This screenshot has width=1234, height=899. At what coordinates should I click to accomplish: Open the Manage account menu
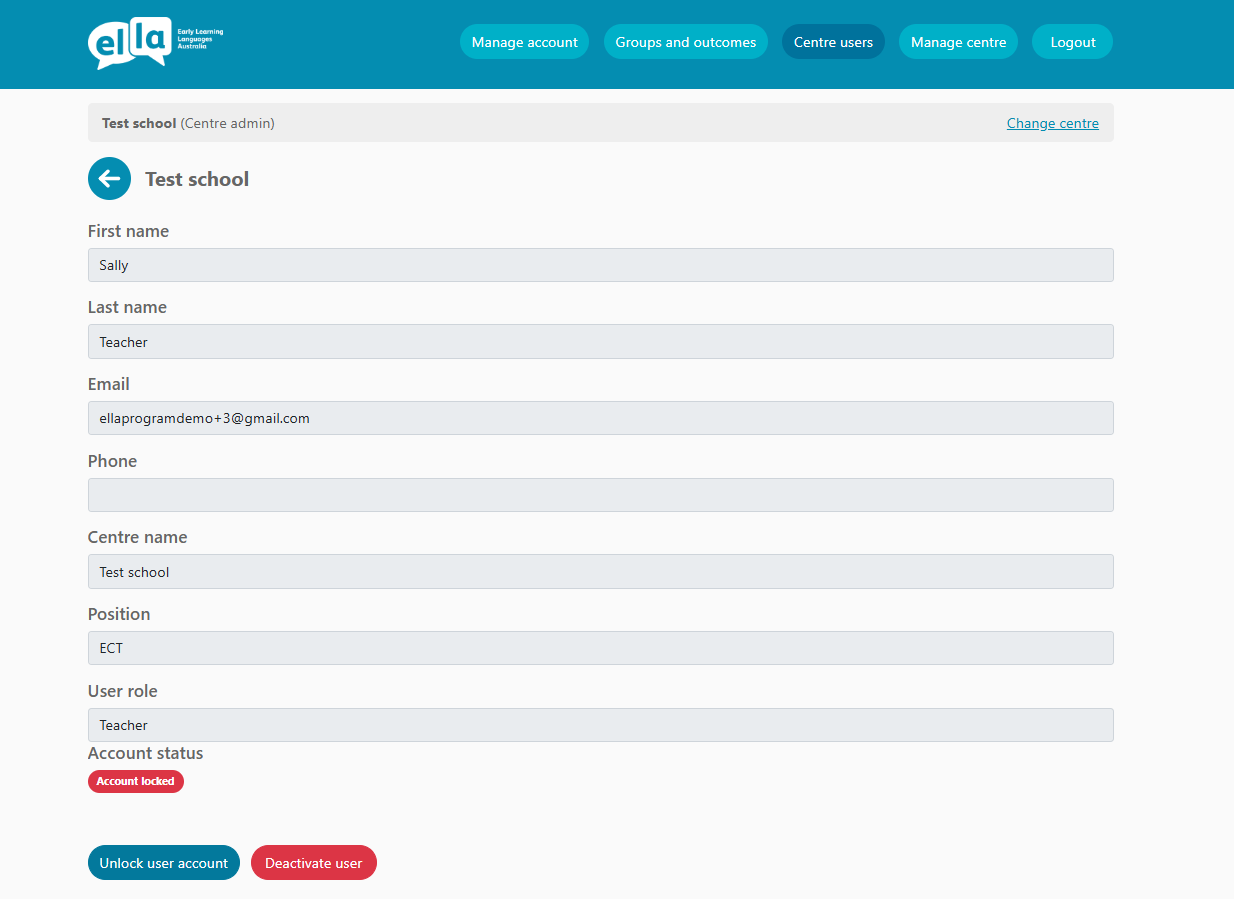coord(524,42)
